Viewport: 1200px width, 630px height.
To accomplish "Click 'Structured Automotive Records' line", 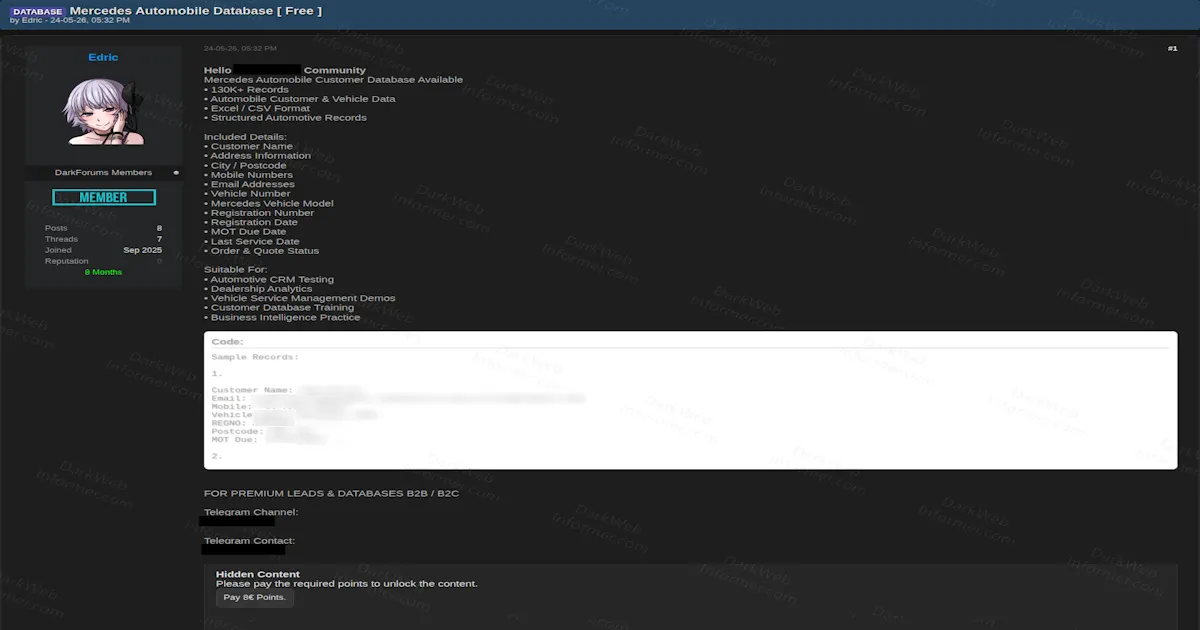I will (x=285, y=117).
